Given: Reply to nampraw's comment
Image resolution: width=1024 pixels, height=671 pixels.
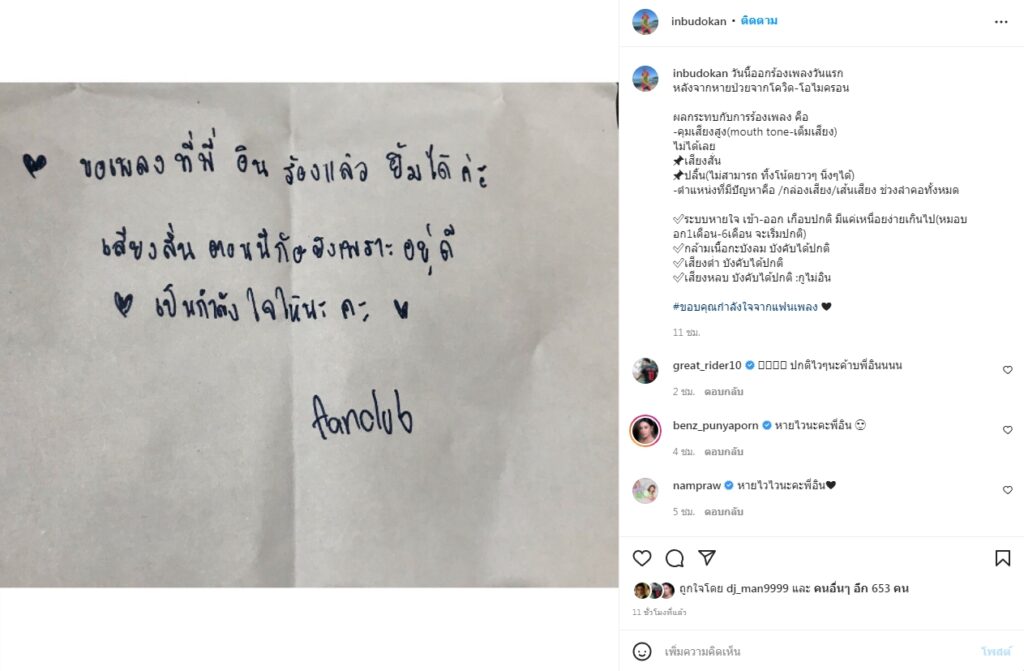Looking at the screenshot, I should pyautogui.click(x=724, y=512).
